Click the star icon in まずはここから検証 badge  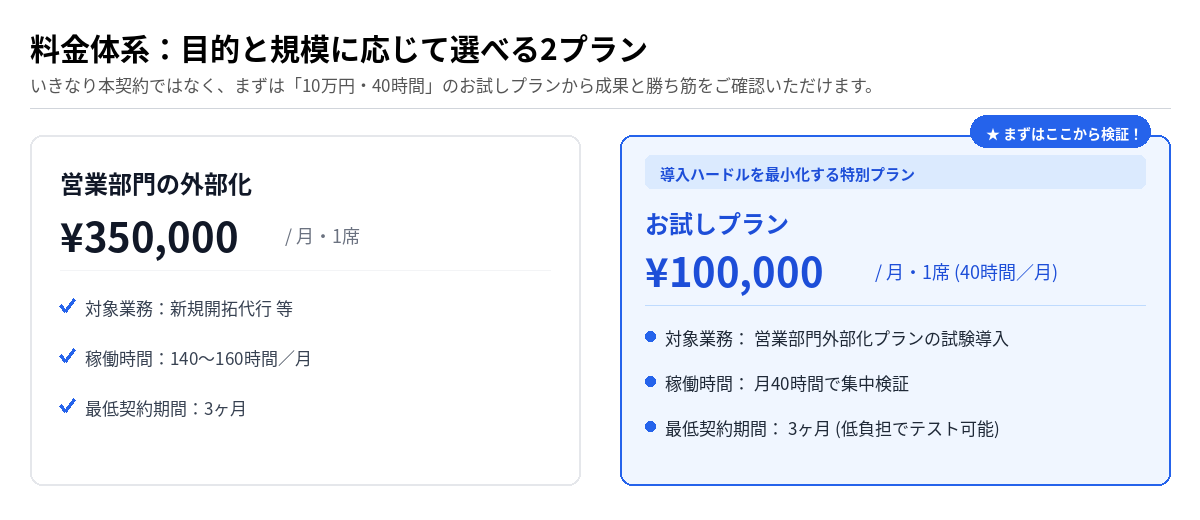point(992,133)
